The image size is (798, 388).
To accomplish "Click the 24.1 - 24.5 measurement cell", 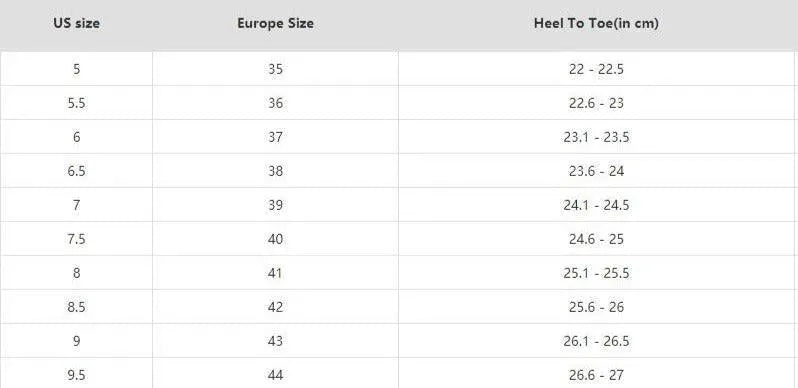I will click(x=596, y=205).
